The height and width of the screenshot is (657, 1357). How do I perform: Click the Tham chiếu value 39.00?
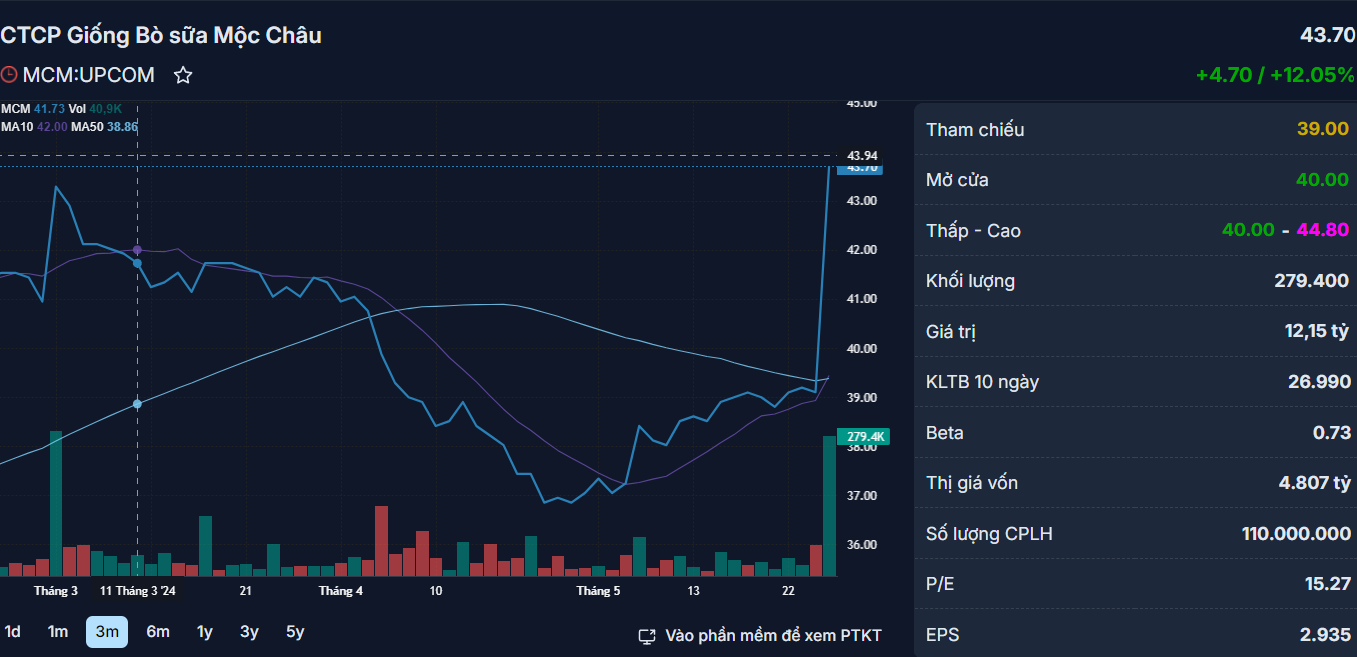pos(1323,130)
